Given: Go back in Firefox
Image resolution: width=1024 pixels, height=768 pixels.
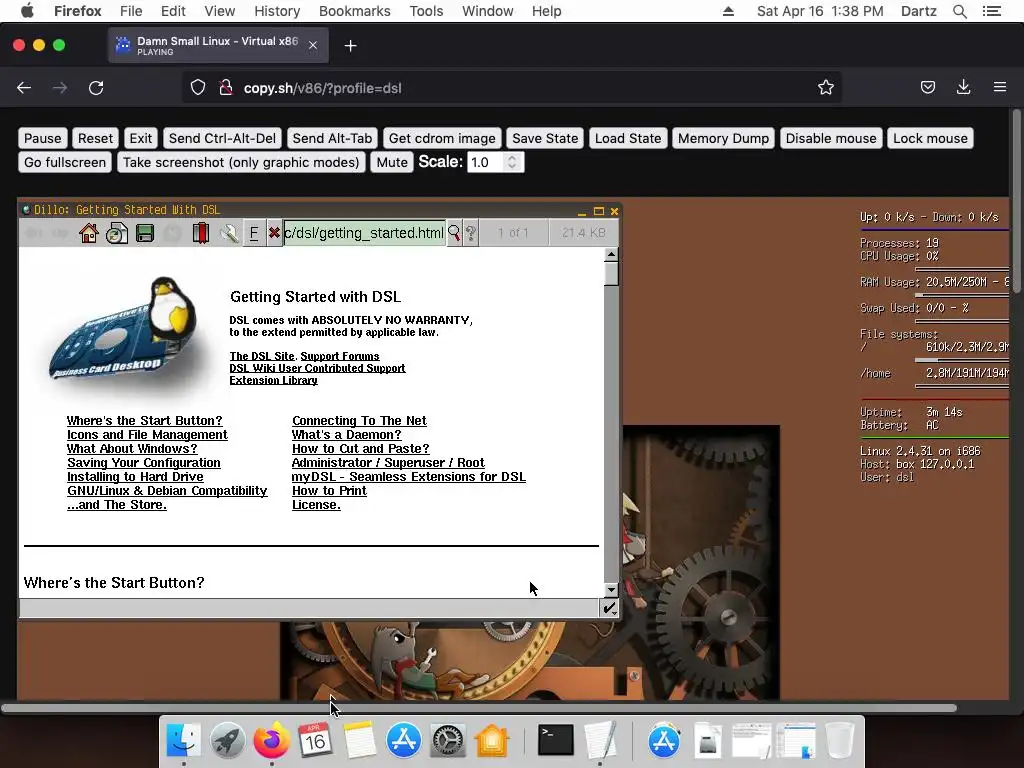Looking at the screenshot, I should (x=24, y=88).
